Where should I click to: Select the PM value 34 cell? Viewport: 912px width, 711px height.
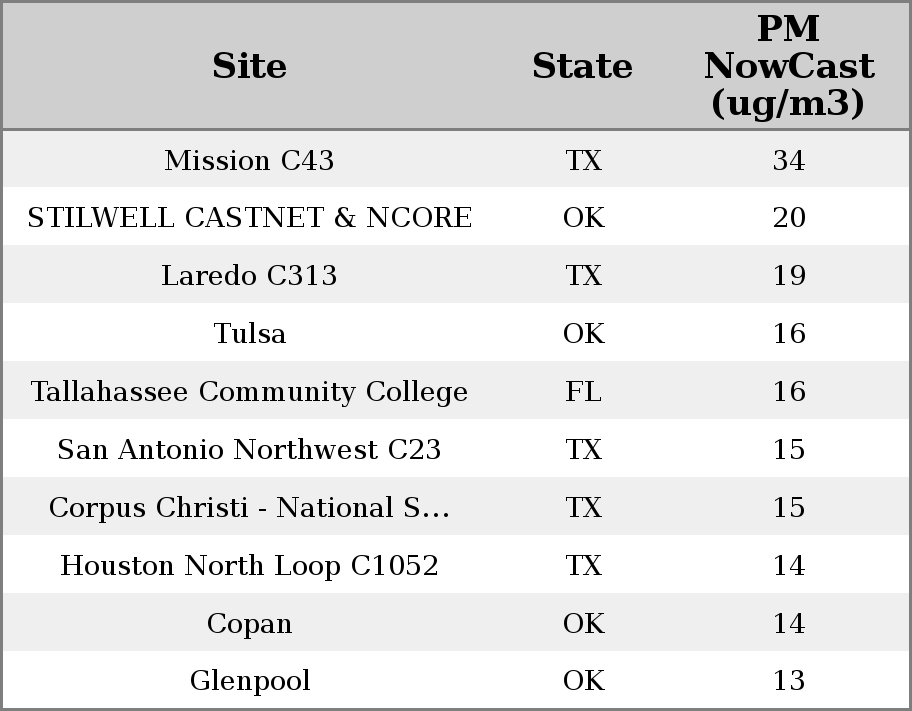tap(788, 160)
